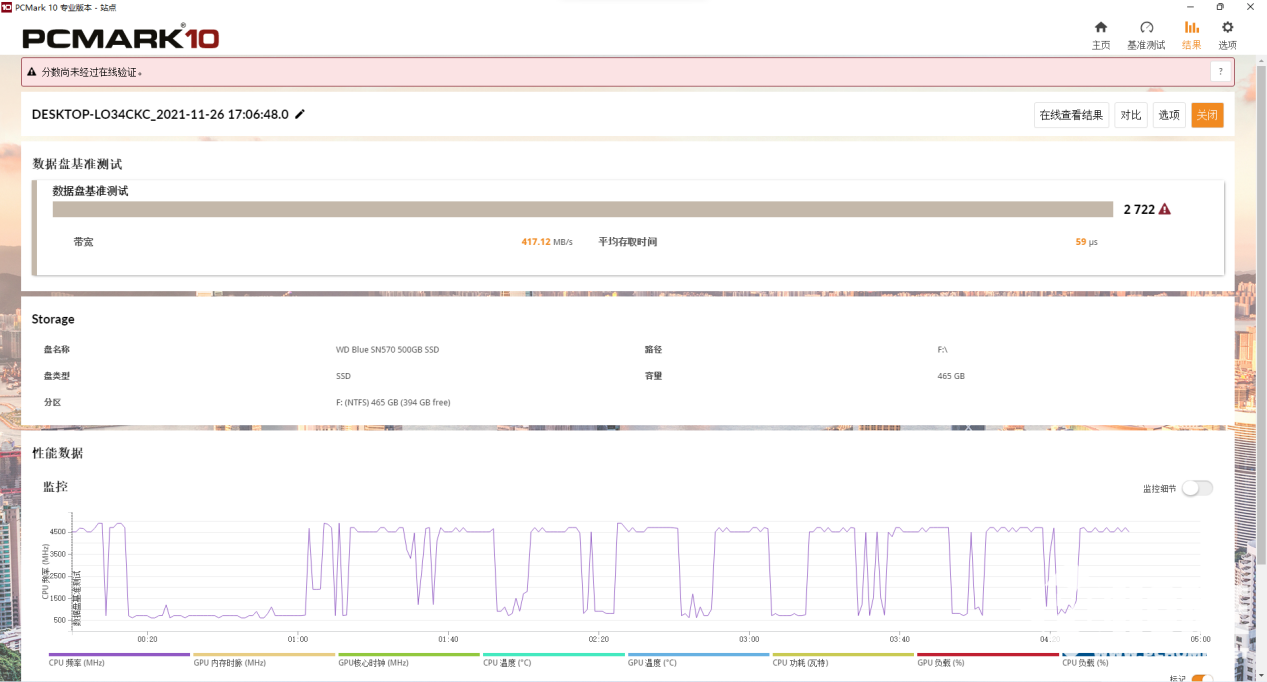Open the 基准测试 benchmarks tab
1267x682 pixels.
1146,35
